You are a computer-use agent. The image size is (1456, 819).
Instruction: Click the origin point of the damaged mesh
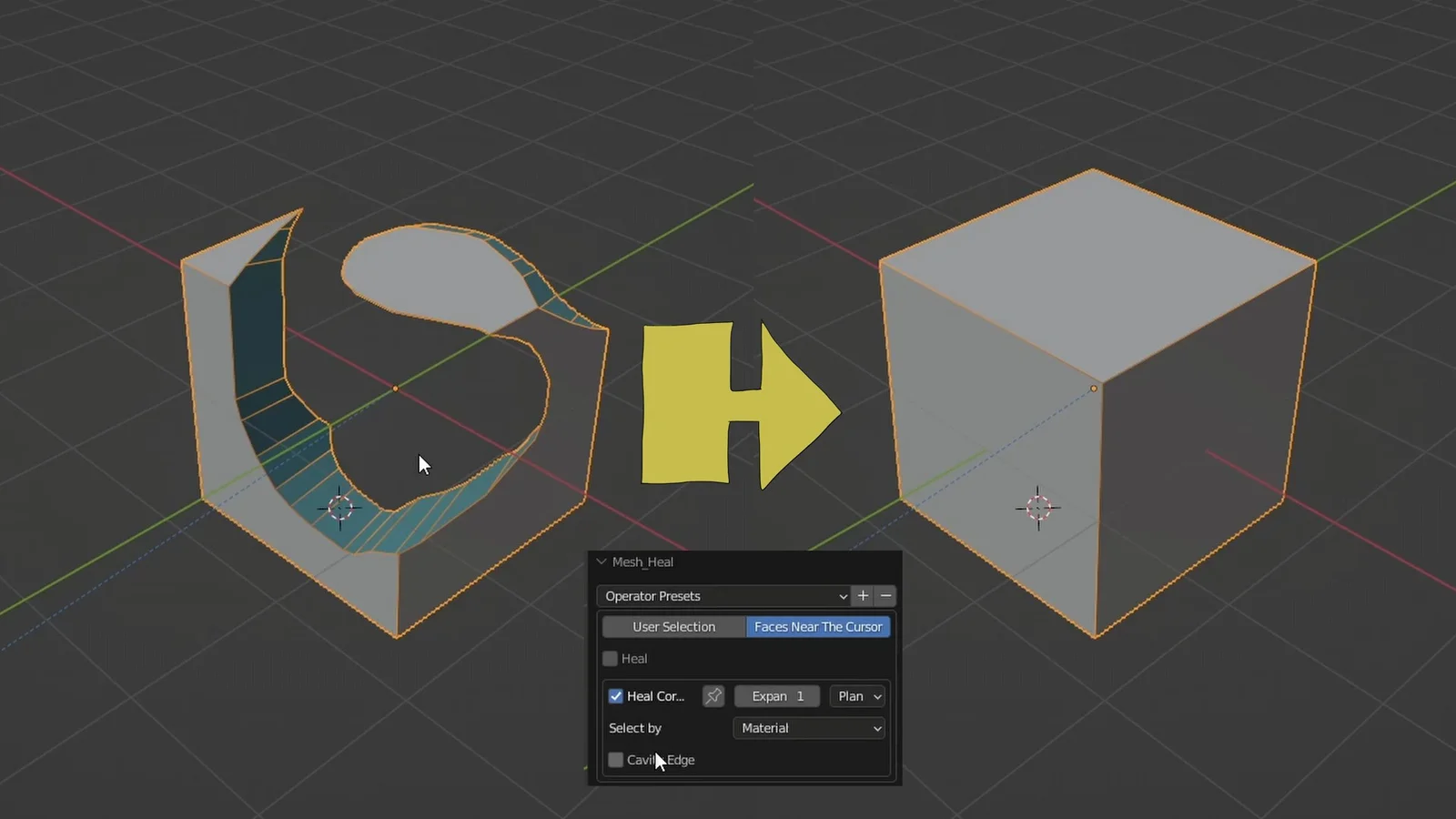pos(395,388)
